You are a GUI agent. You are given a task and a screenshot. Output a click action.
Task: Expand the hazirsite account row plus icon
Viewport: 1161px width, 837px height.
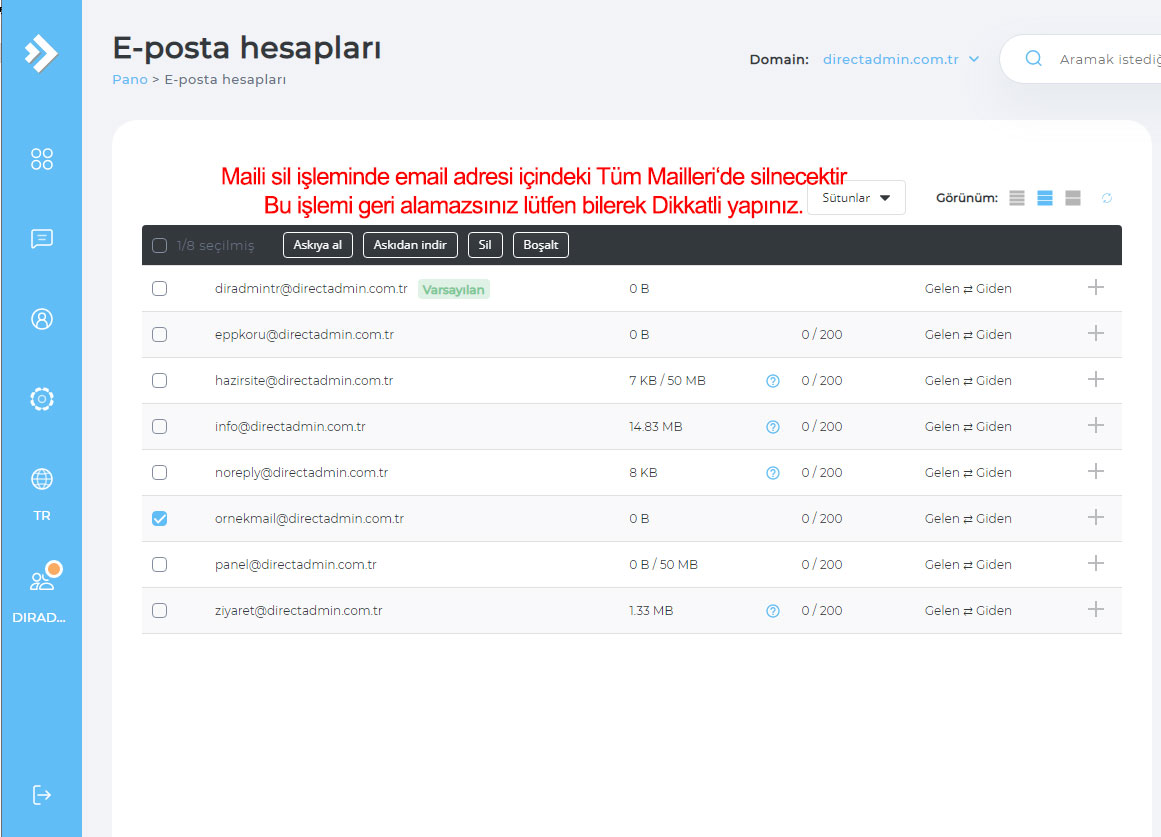pyautogui.click(x=1096, y=379)
